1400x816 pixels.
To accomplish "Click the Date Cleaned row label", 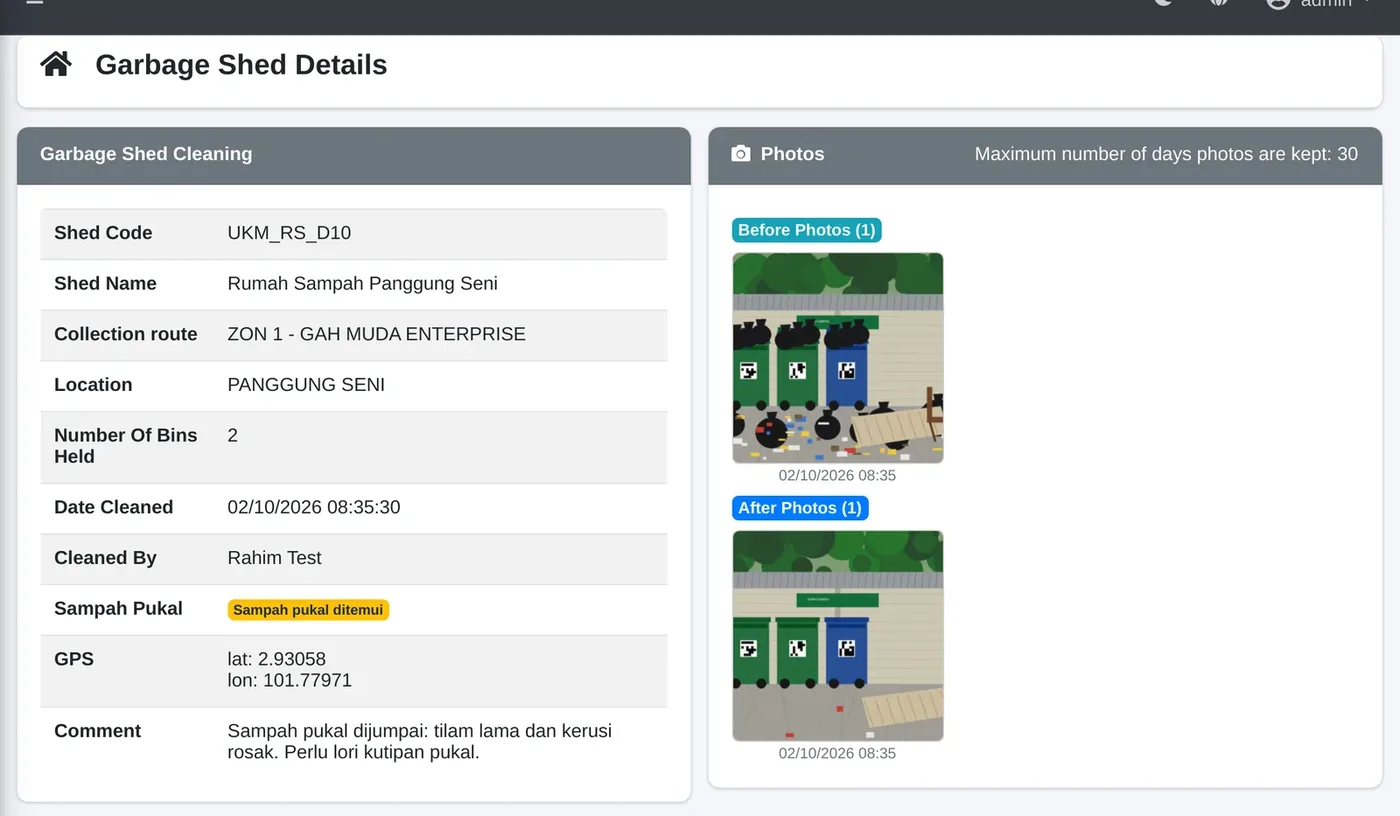I will point(114,508).
